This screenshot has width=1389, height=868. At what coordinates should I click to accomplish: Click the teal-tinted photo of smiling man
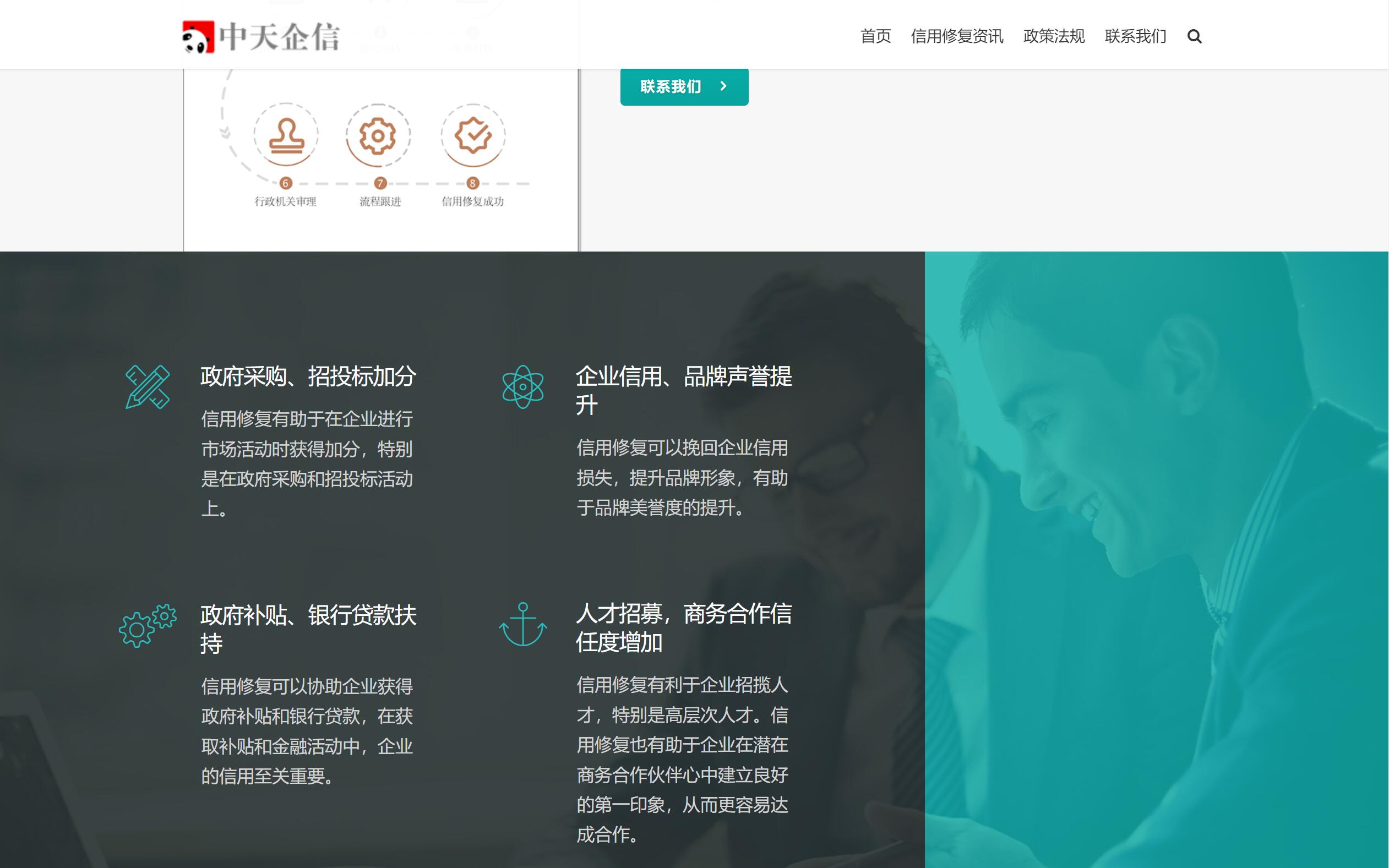[1156, 560]
